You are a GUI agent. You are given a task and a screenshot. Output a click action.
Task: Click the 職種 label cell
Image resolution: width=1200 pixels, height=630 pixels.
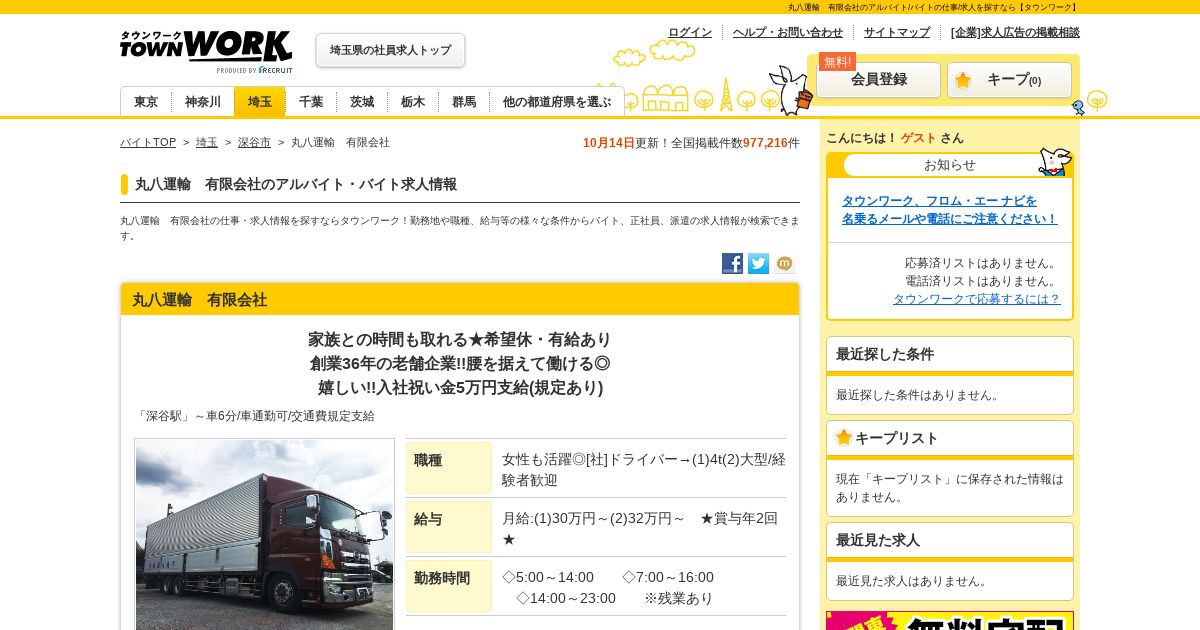pyautogui.click(x=449, y=468)
